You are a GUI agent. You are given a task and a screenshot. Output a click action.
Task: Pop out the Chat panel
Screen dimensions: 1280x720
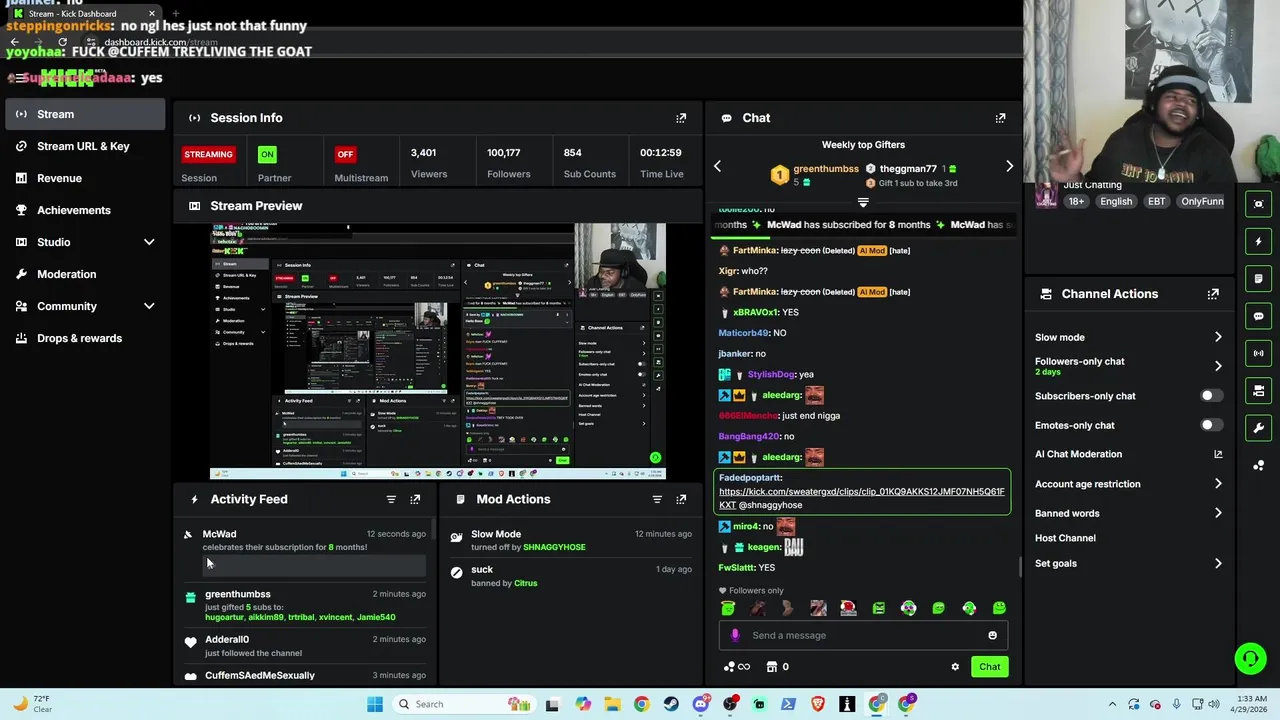coord(1000,118)
